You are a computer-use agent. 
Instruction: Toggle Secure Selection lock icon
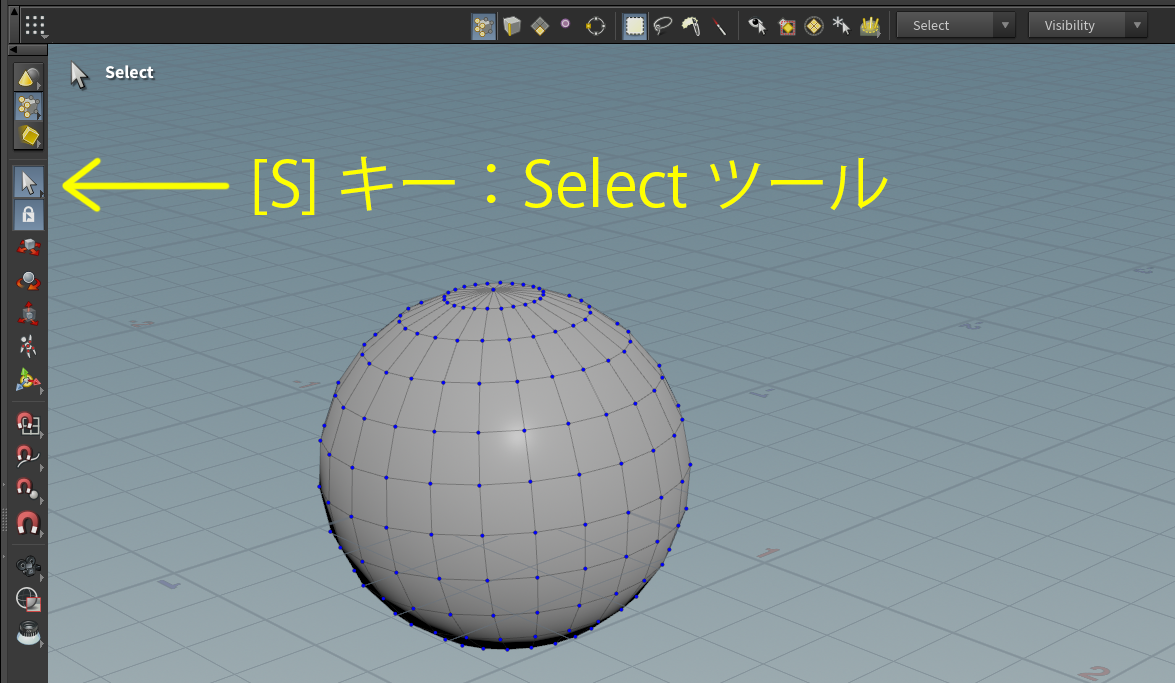(x=28, y=215)
